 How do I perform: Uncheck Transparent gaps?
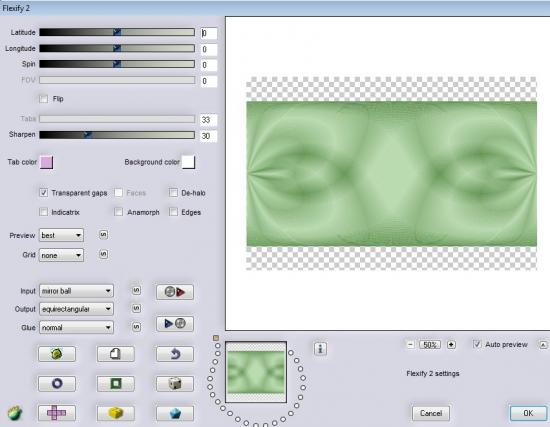click(43, 193)
